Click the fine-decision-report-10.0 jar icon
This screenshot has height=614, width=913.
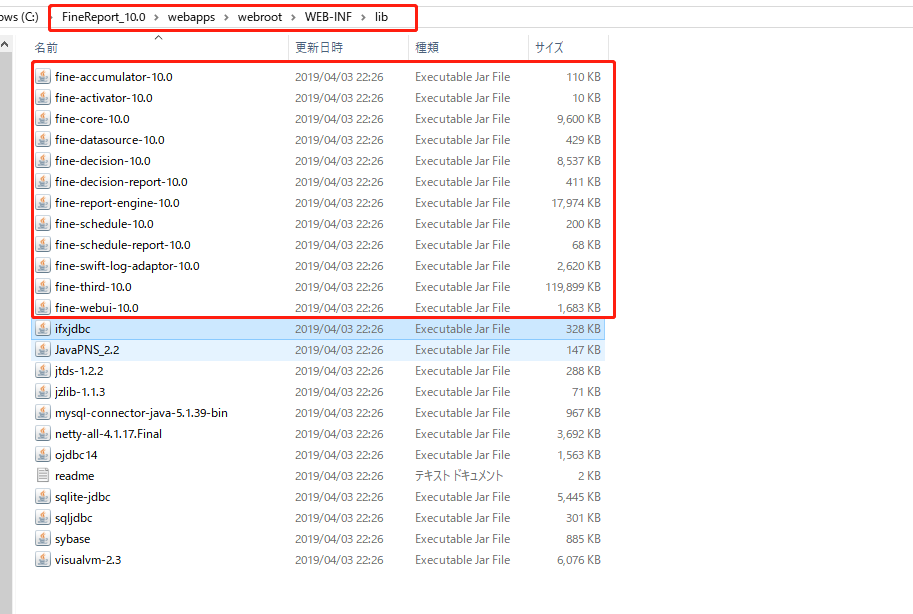pos(43,181)
